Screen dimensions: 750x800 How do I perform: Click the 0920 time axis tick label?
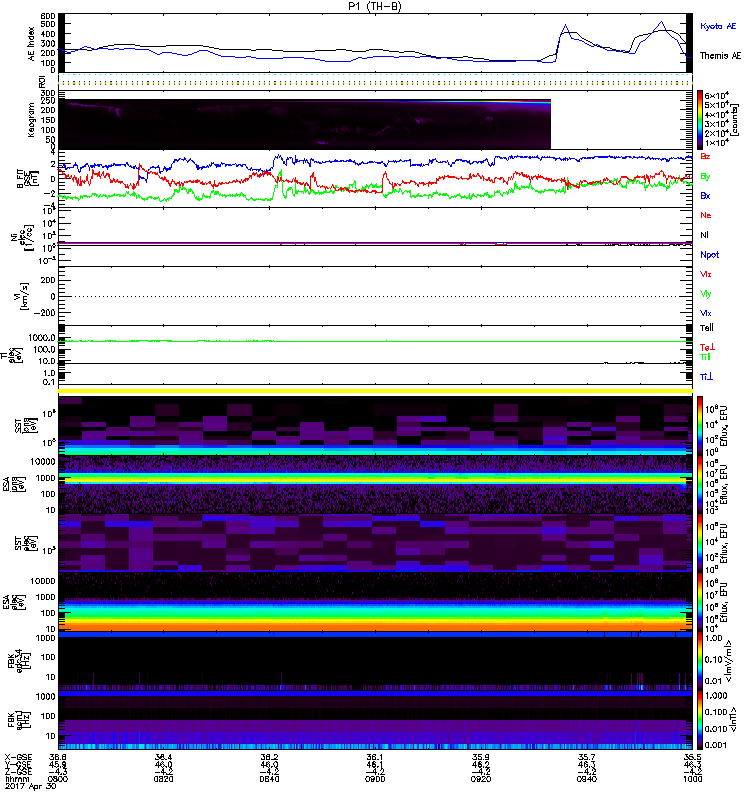click(481, 779)
